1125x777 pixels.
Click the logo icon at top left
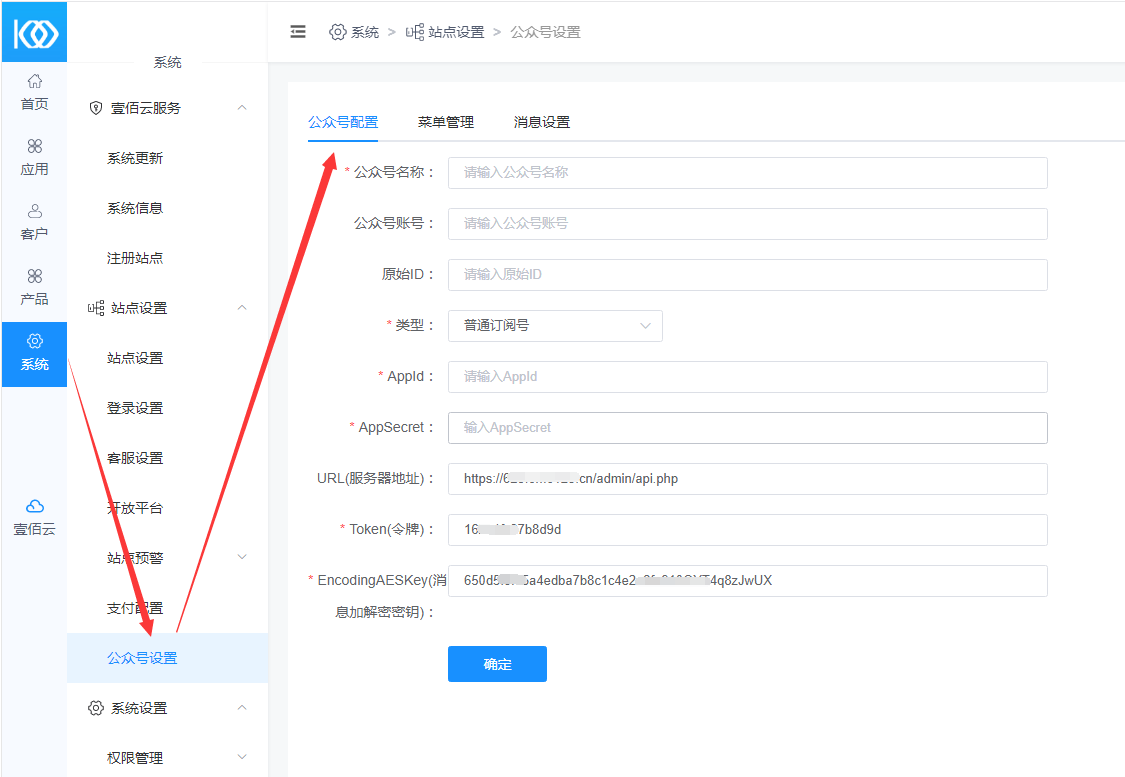(34, 32)
